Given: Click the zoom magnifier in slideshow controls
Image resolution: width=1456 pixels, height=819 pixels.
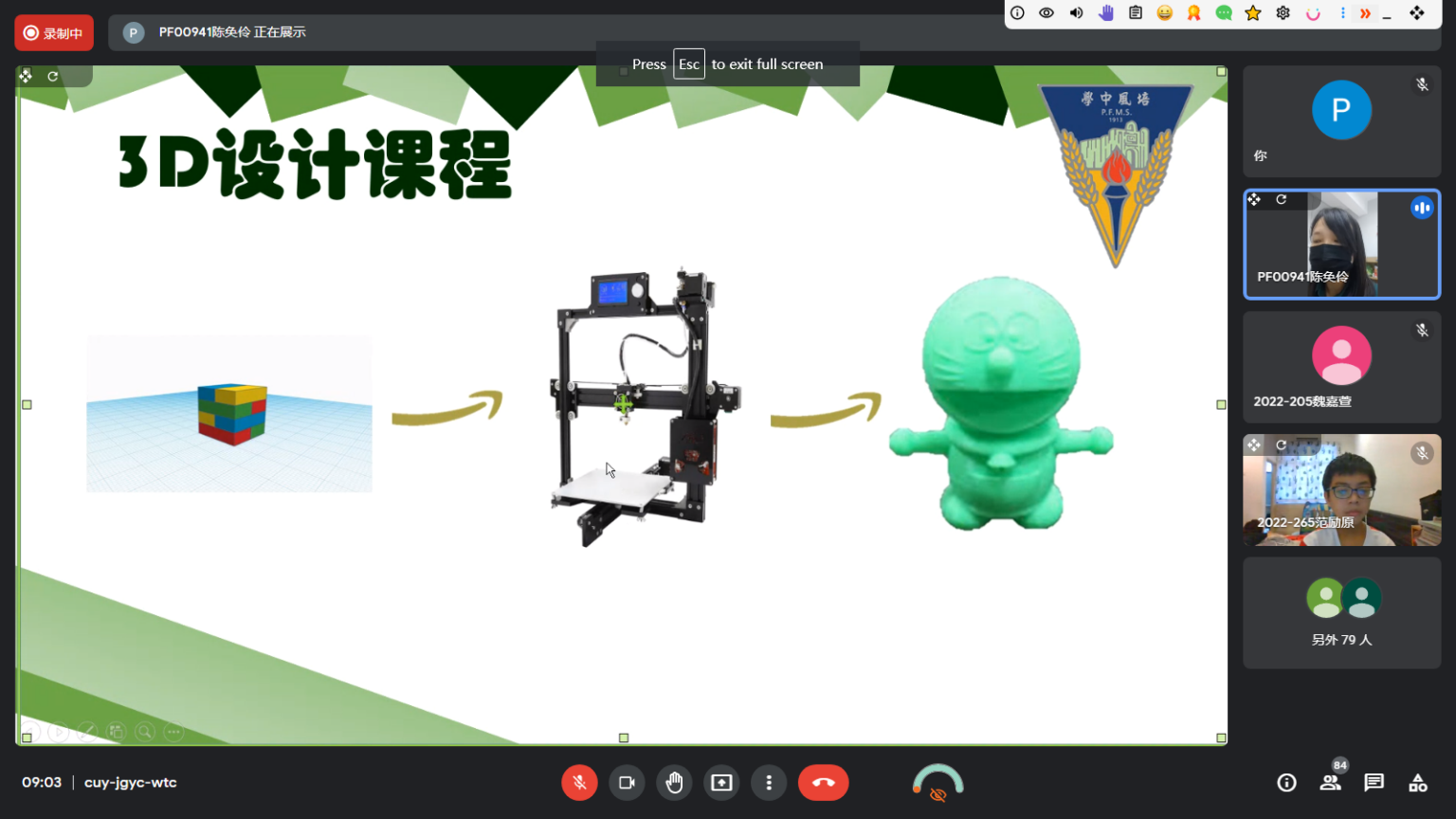Looking at the screenshot, I should (144, 732).
